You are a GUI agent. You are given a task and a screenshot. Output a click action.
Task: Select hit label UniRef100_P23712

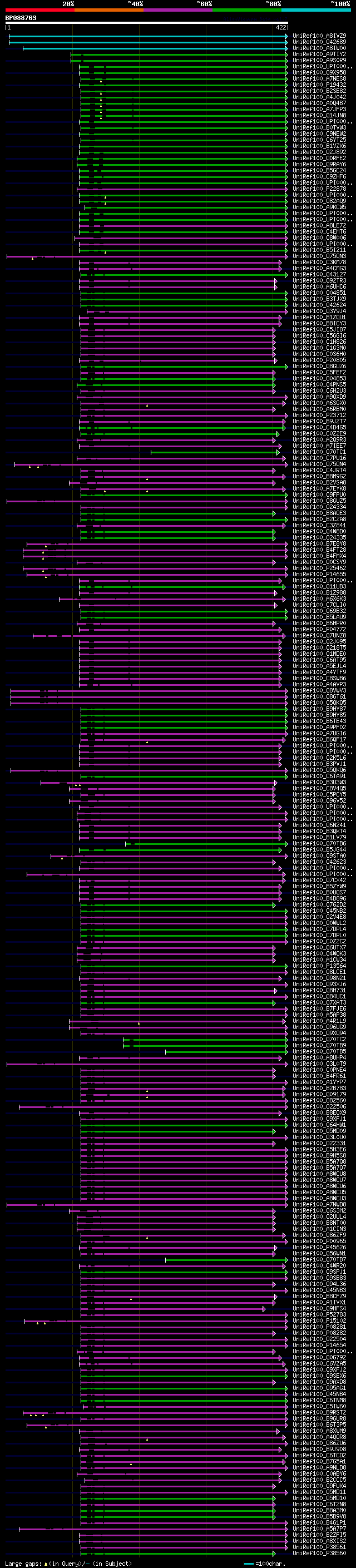point(319,415)
